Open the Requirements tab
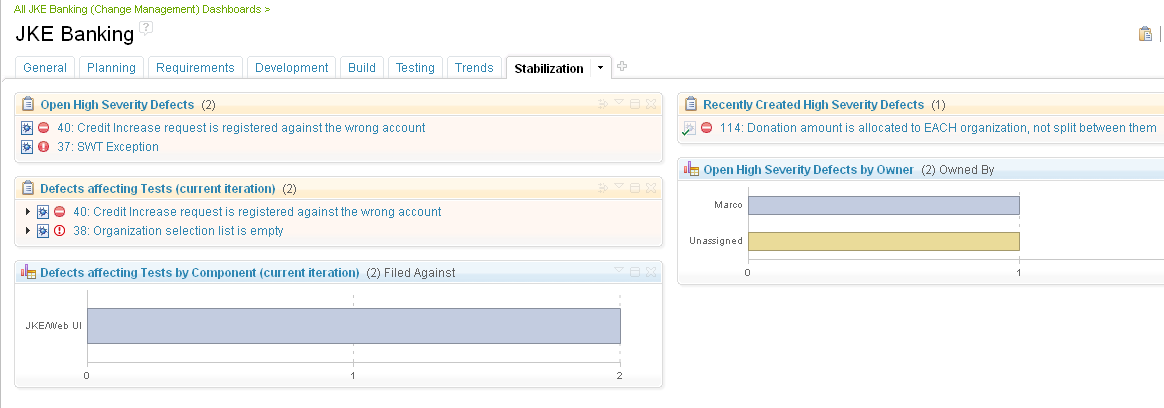This screenshot has width=1164, height=408. click(195, 68)
